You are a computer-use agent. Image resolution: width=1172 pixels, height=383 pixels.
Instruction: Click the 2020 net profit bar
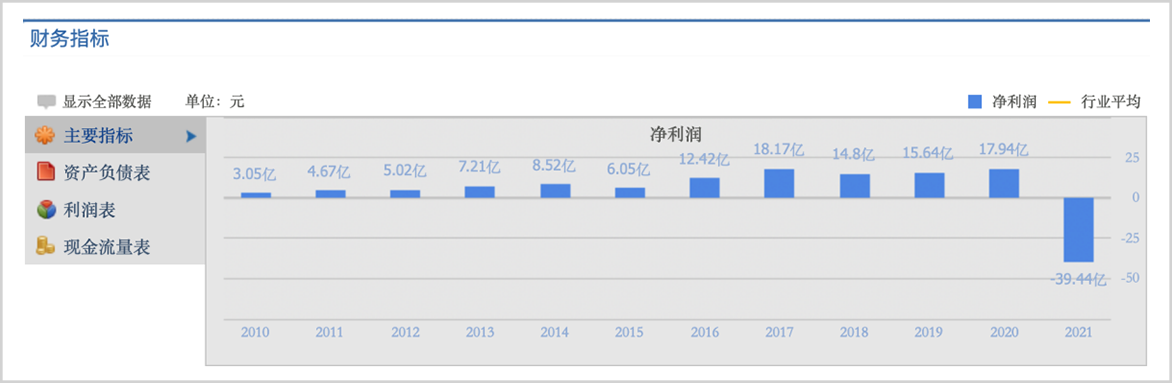(1004, 183)
